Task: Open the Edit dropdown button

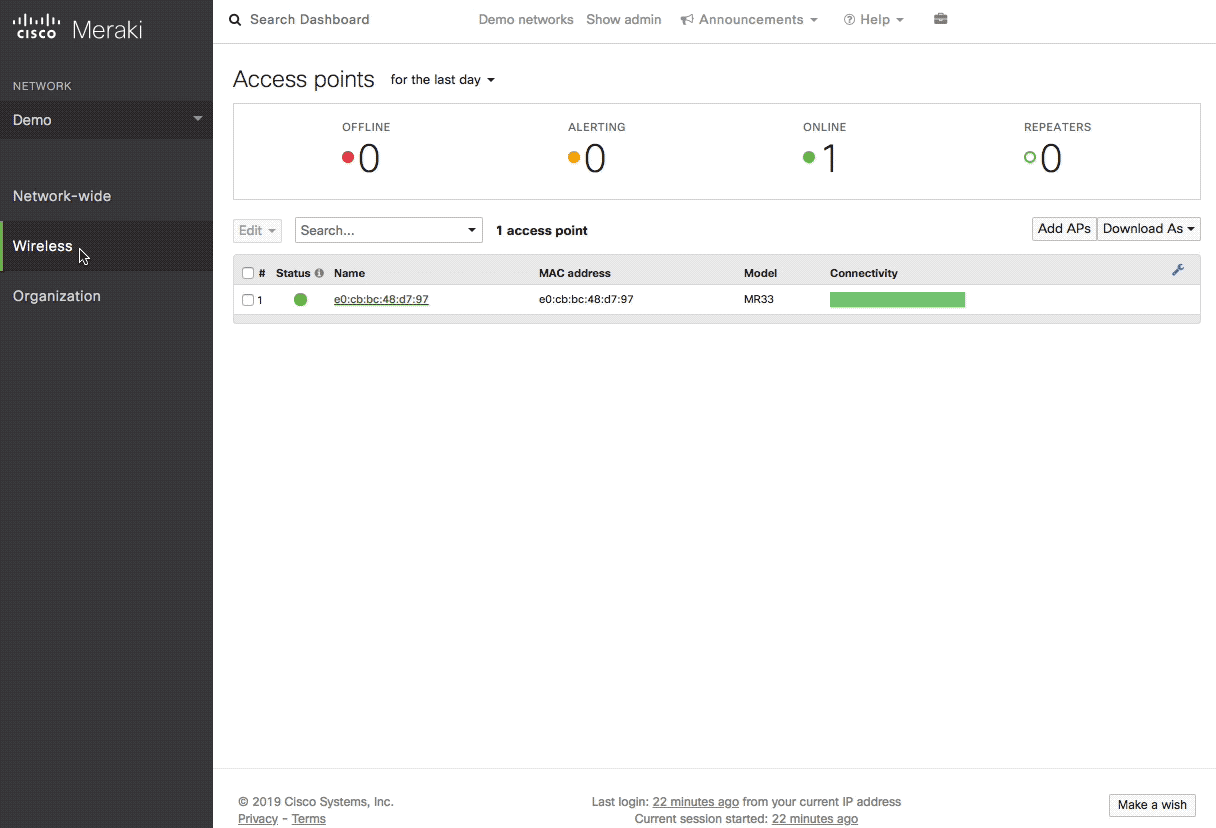Action: (257, 230)
